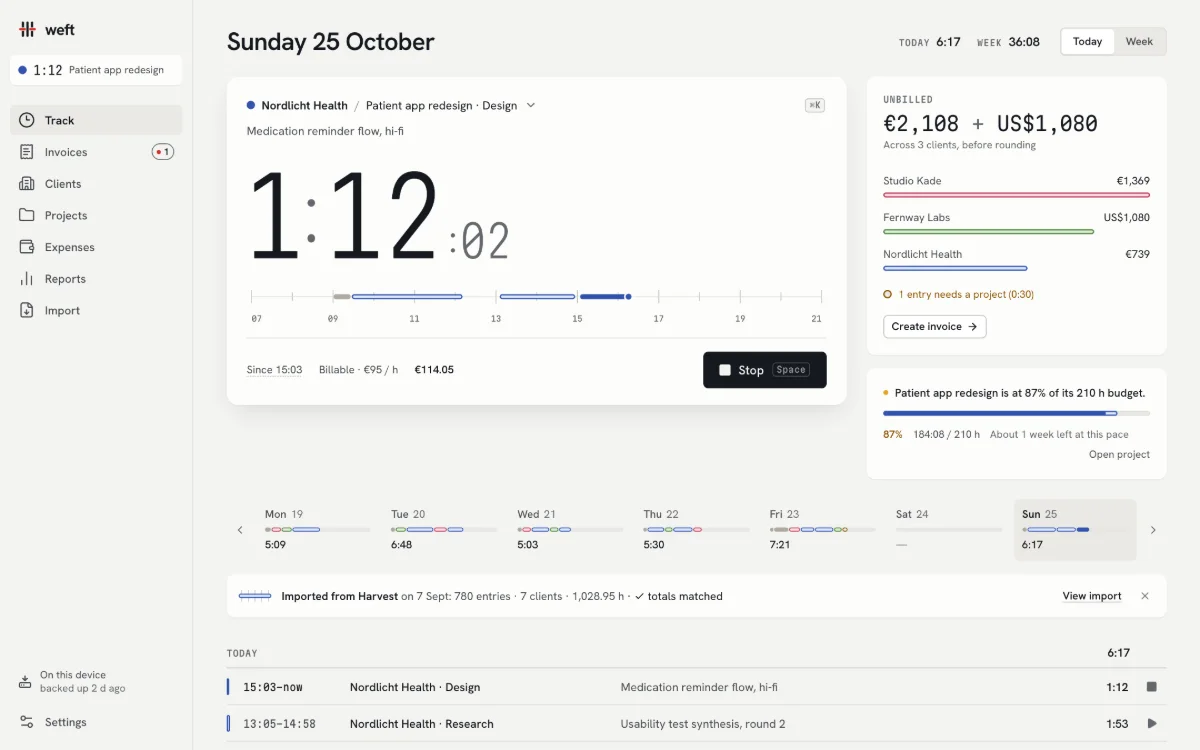Click the device backup status icon
Screen dimensions: 1200x750
point(25,682)
